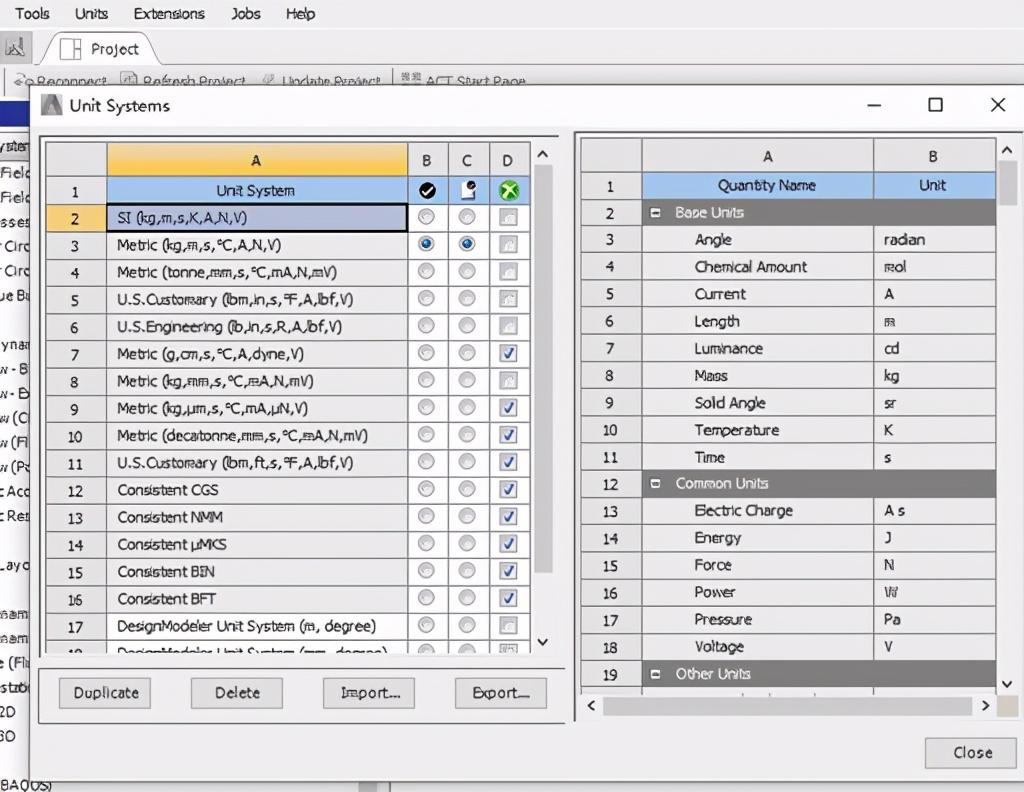Select DesignModeler Unit System (m, degree) row
This screenshot has width=1024, height=792.
pos(257,626)
